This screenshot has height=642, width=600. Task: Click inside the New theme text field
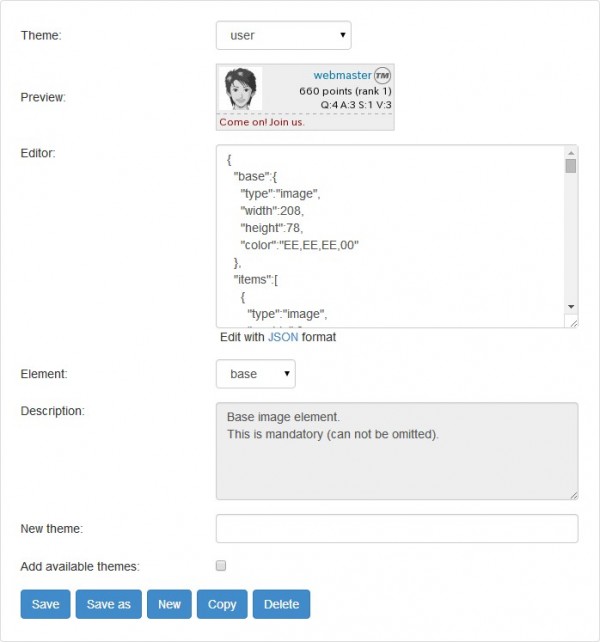397,528
